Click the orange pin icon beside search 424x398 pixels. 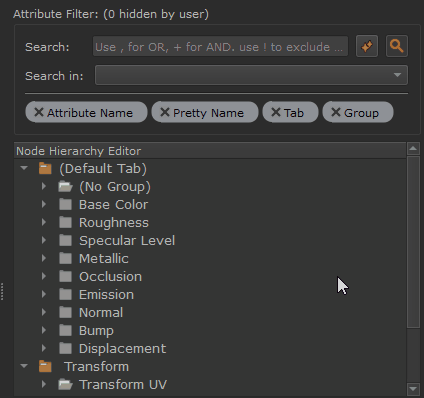367,46
